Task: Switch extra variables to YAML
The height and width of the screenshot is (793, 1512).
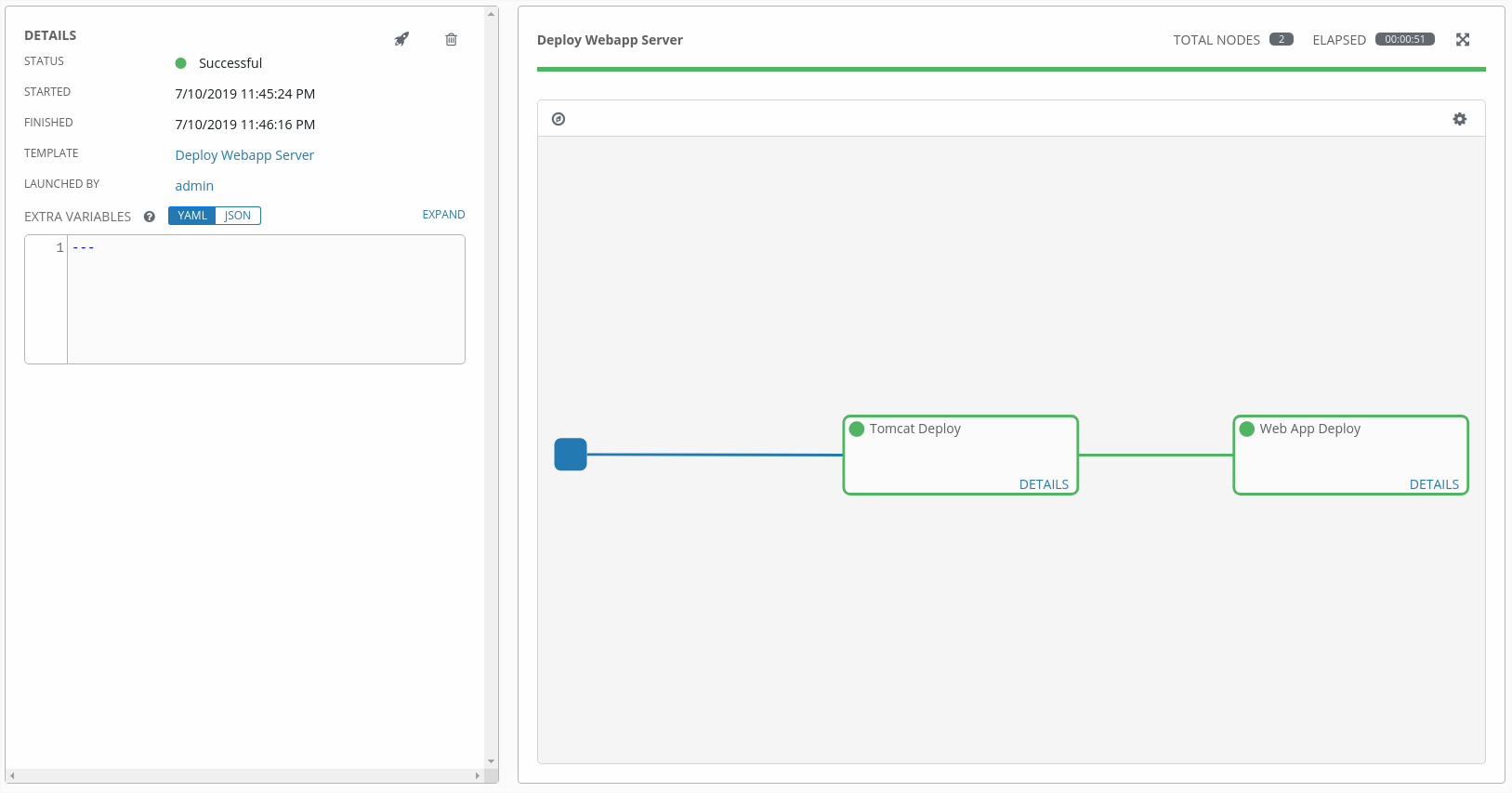Action: coord(192,216)
